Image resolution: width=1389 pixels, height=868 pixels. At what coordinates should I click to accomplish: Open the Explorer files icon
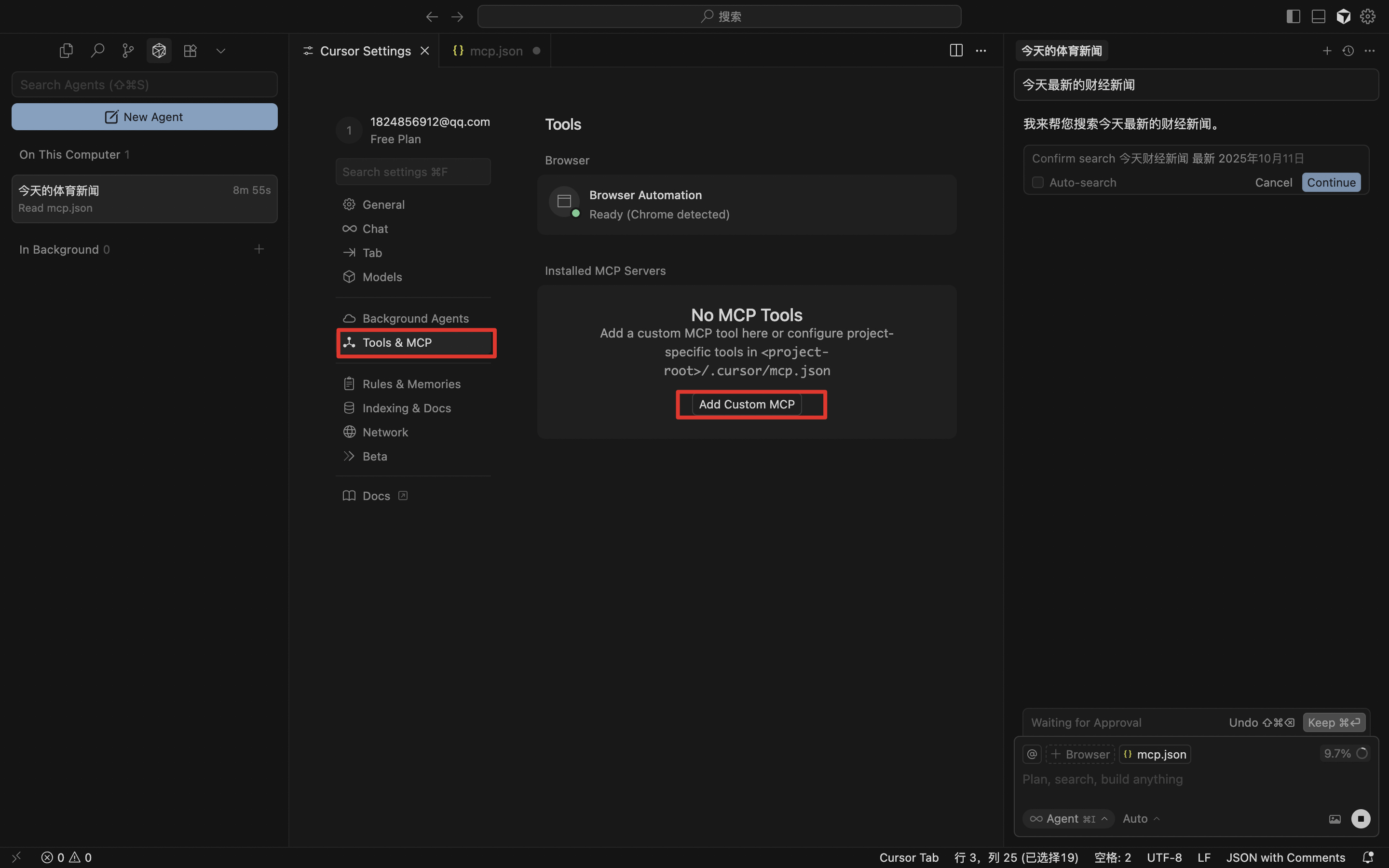click(x=66, y=51)
